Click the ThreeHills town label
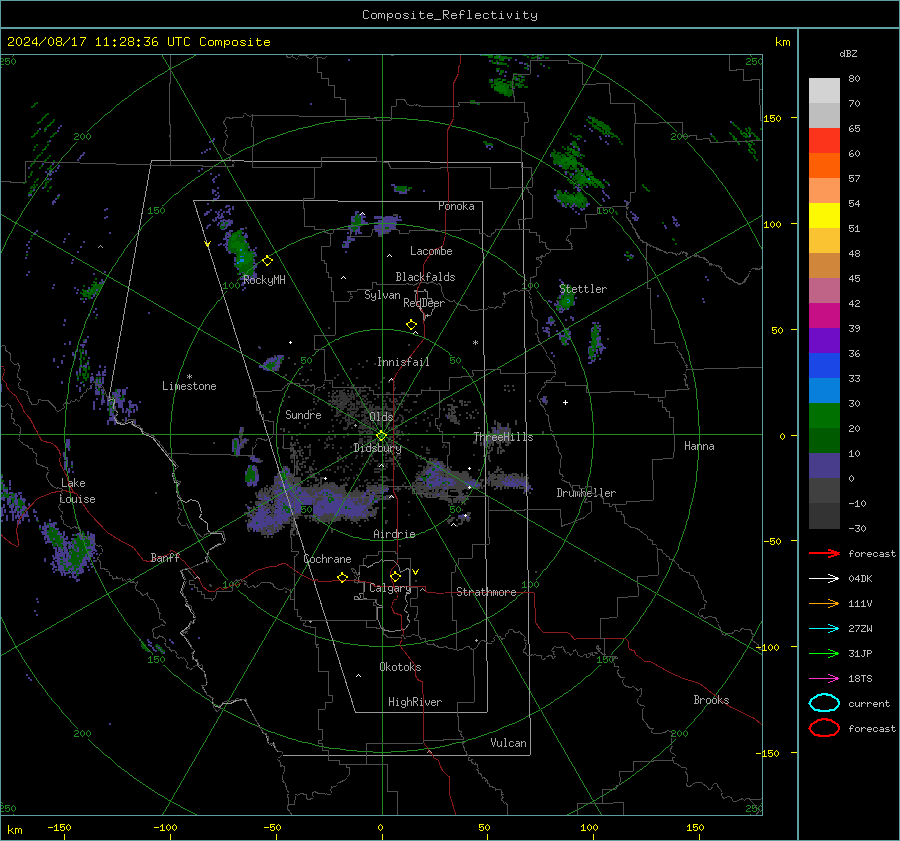Image resolution: width=900 pixels, height=841 pixels. click(503, 437)
